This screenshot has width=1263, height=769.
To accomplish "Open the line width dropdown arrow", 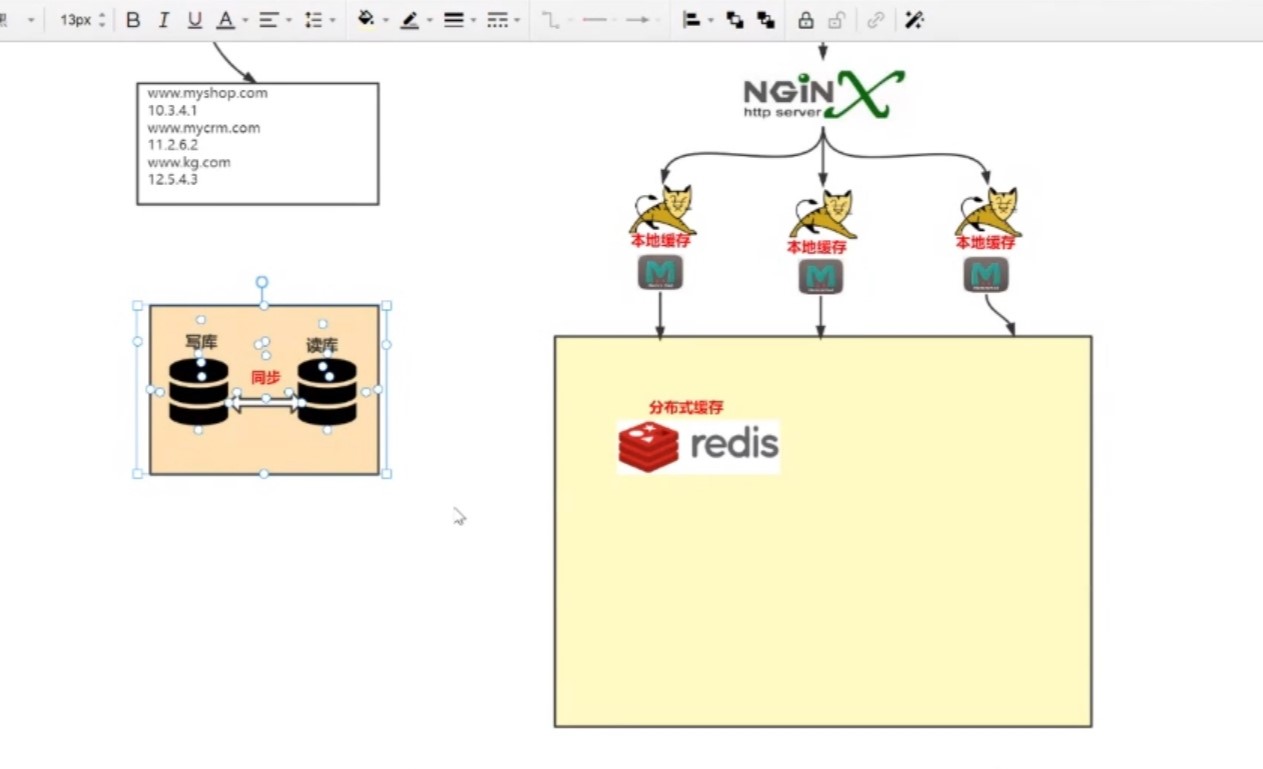I will click(x=473, y=21).
